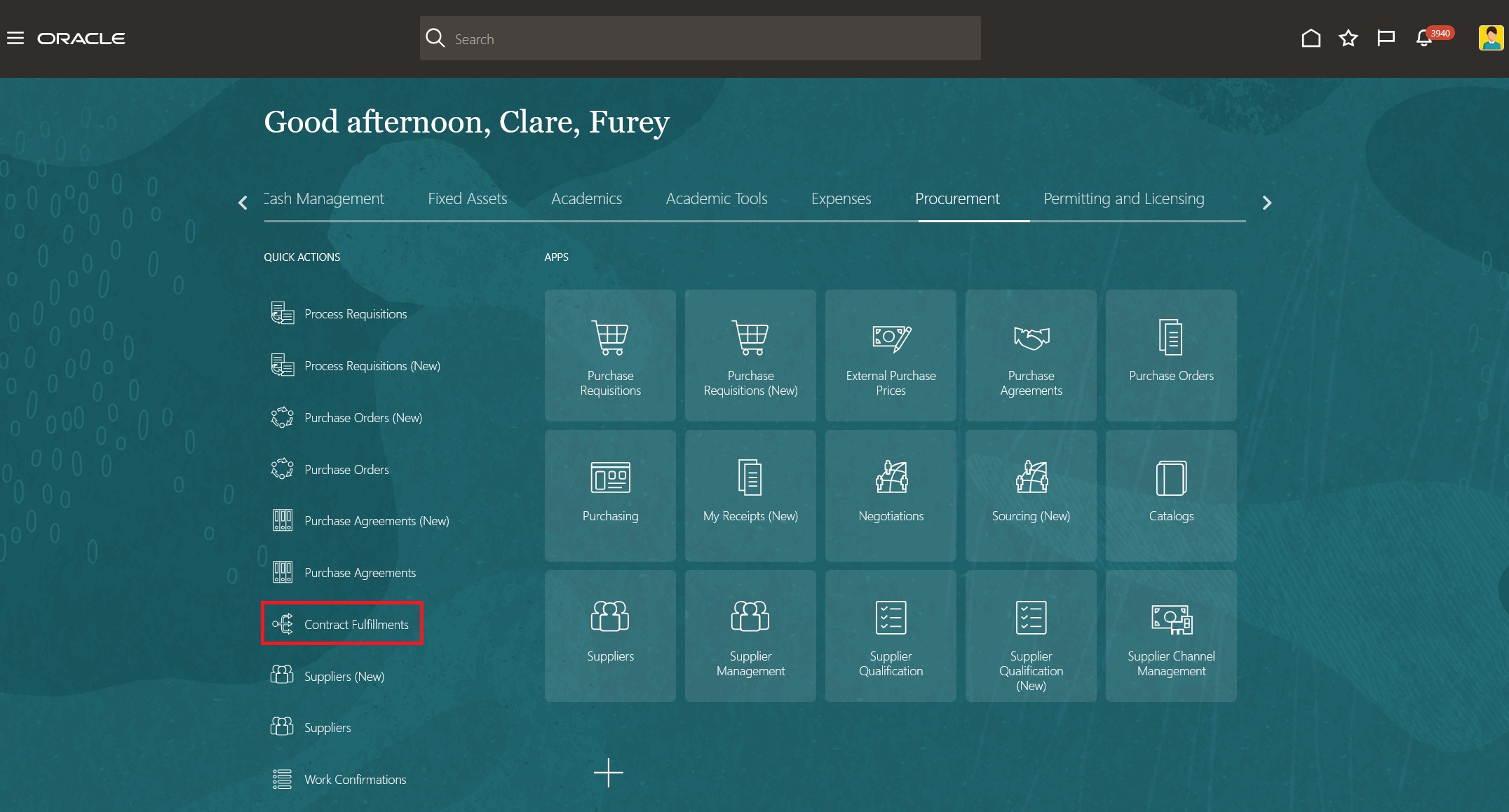Screen dimensions: 1509x812
Task: Open Favorites star icon
Action: [1348, 38]
